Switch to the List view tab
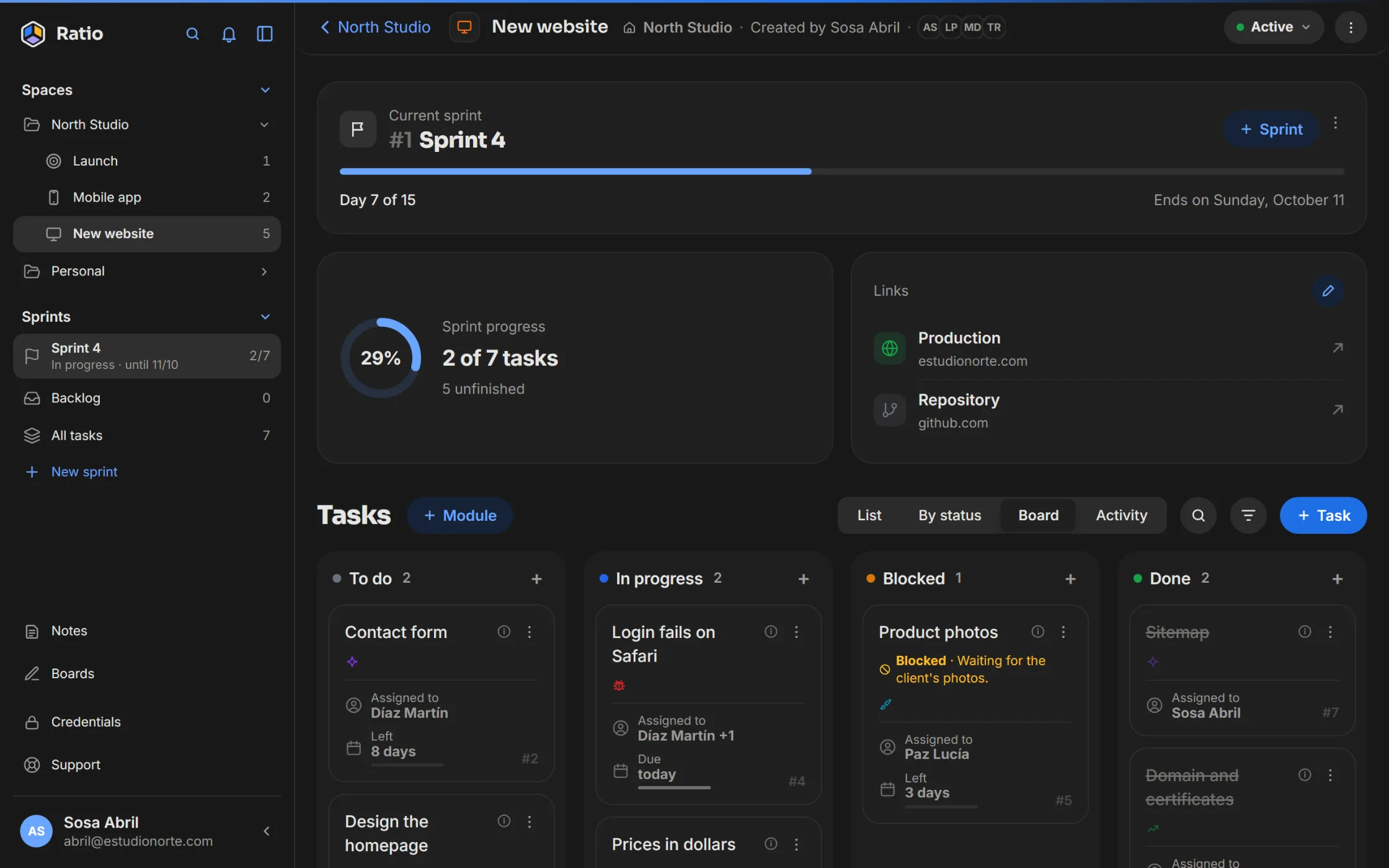 pos(869,515)
